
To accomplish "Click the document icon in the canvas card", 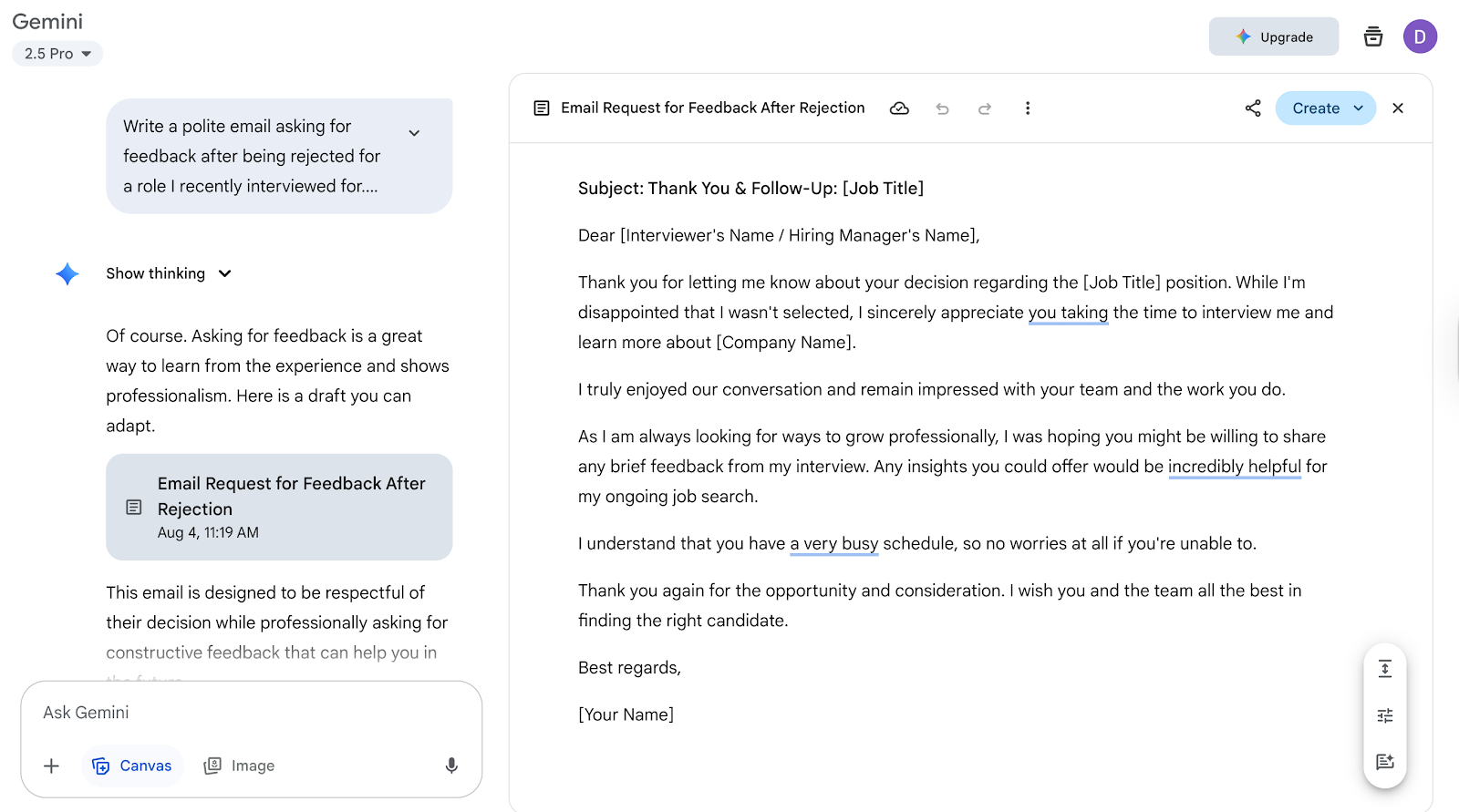I will click(x=134, y=507).
